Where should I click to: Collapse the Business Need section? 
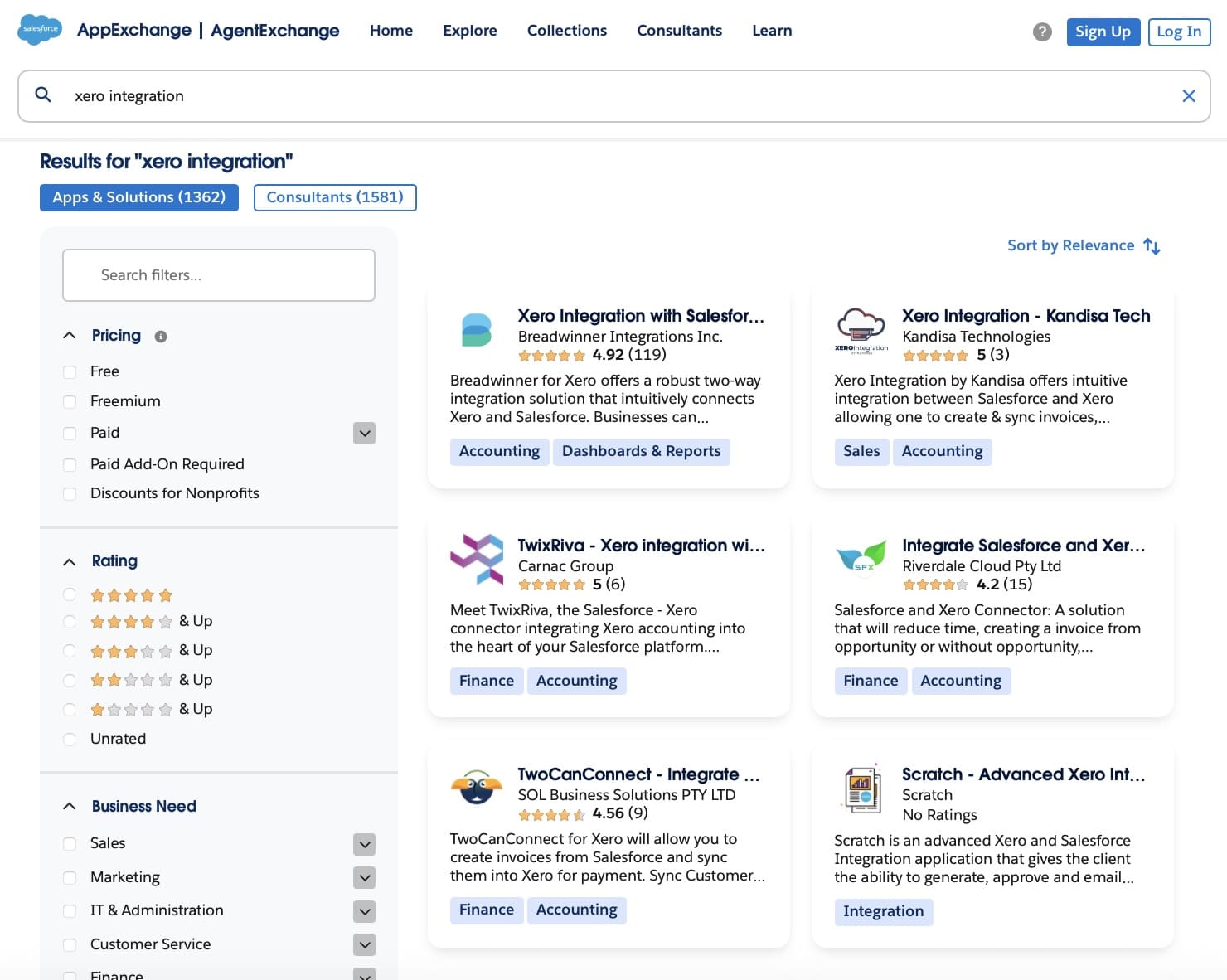tap(70, 806)
